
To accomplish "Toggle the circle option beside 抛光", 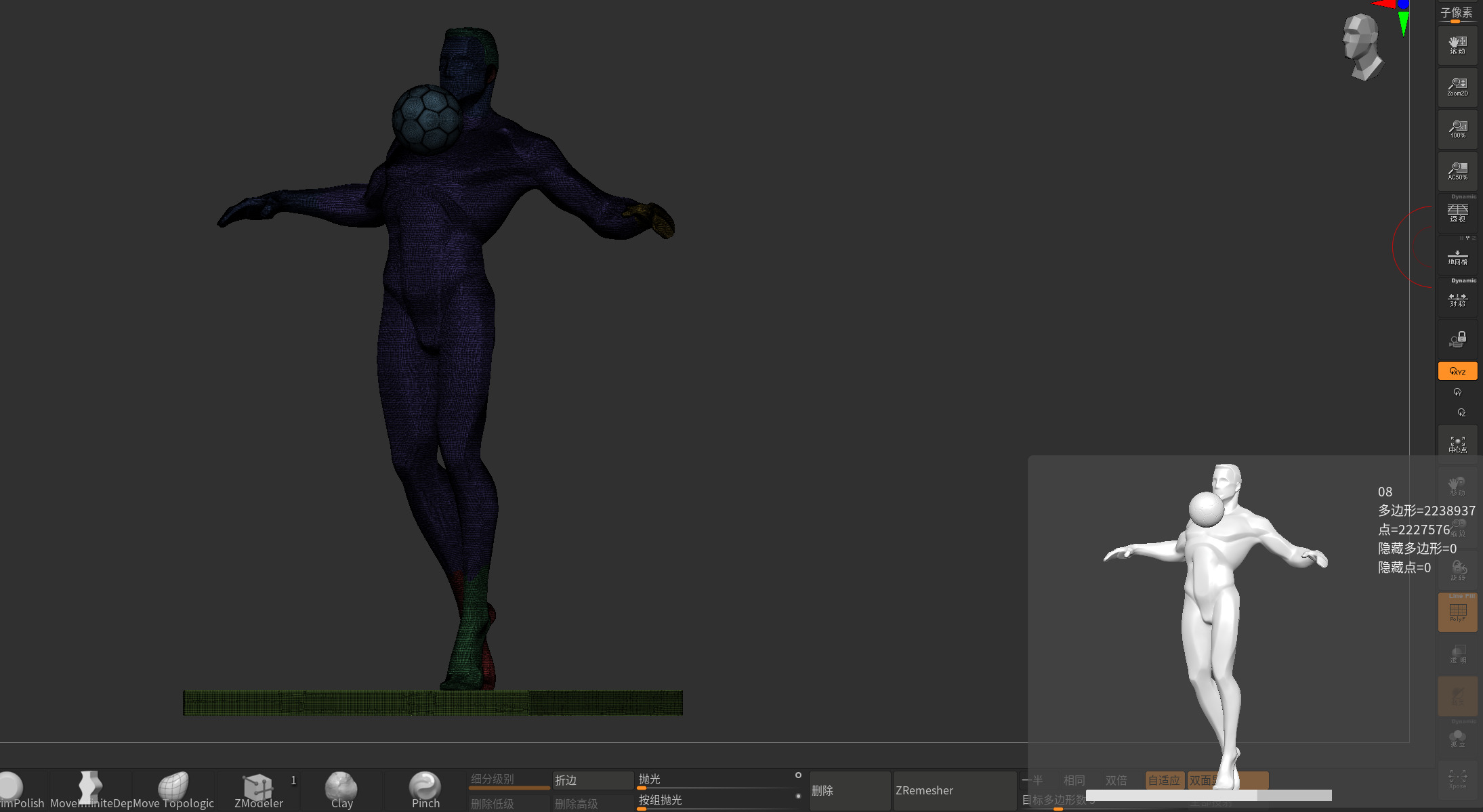I will click(798, 775).
